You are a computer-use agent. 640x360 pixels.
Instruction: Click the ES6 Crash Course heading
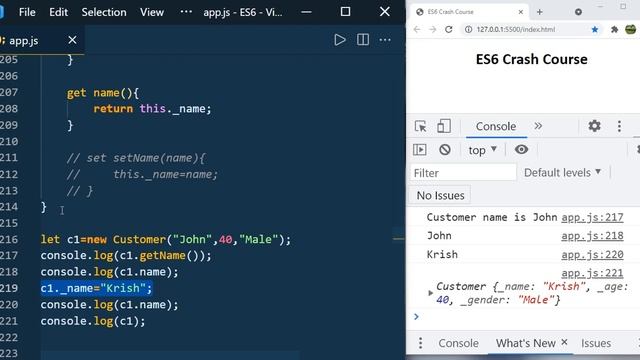point(531,59)
